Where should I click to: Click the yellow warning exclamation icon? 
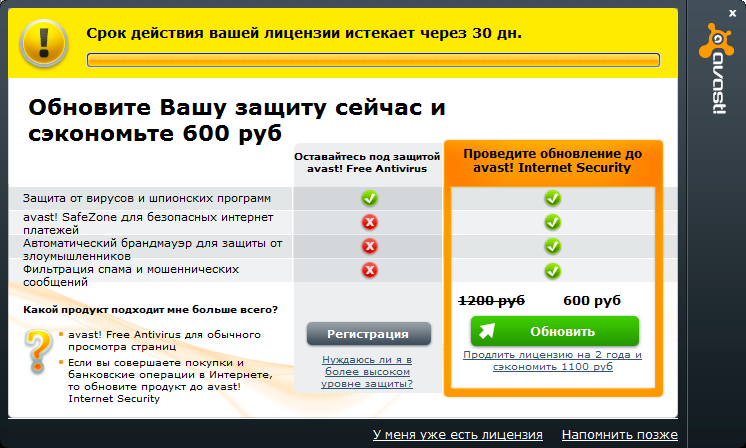[x=43, y=43]
